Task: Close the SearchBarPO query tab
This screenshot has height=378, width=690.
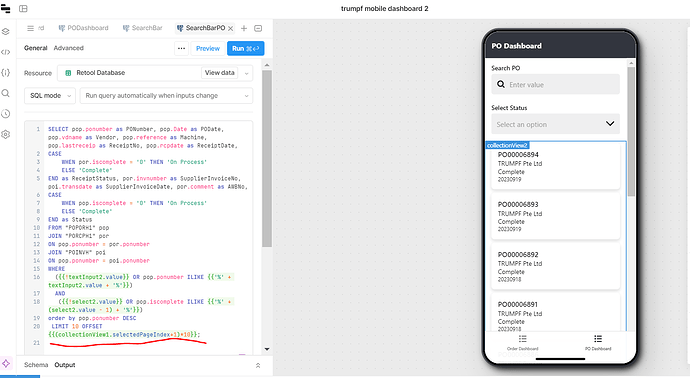Action: [x=231, y=28]
